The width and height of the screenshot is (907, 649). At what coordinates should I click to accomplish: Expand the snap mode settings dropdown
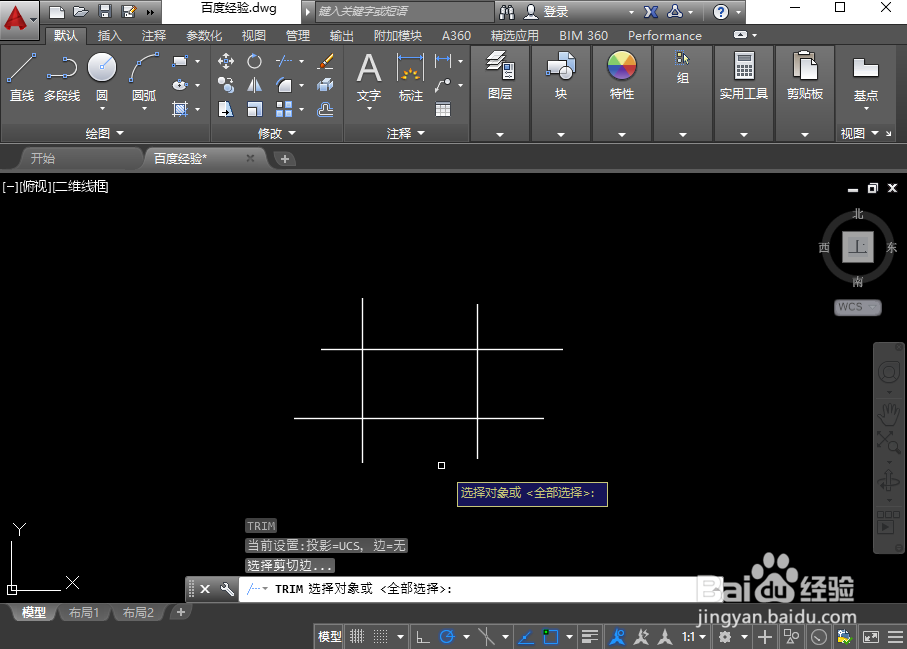point(400,637)
